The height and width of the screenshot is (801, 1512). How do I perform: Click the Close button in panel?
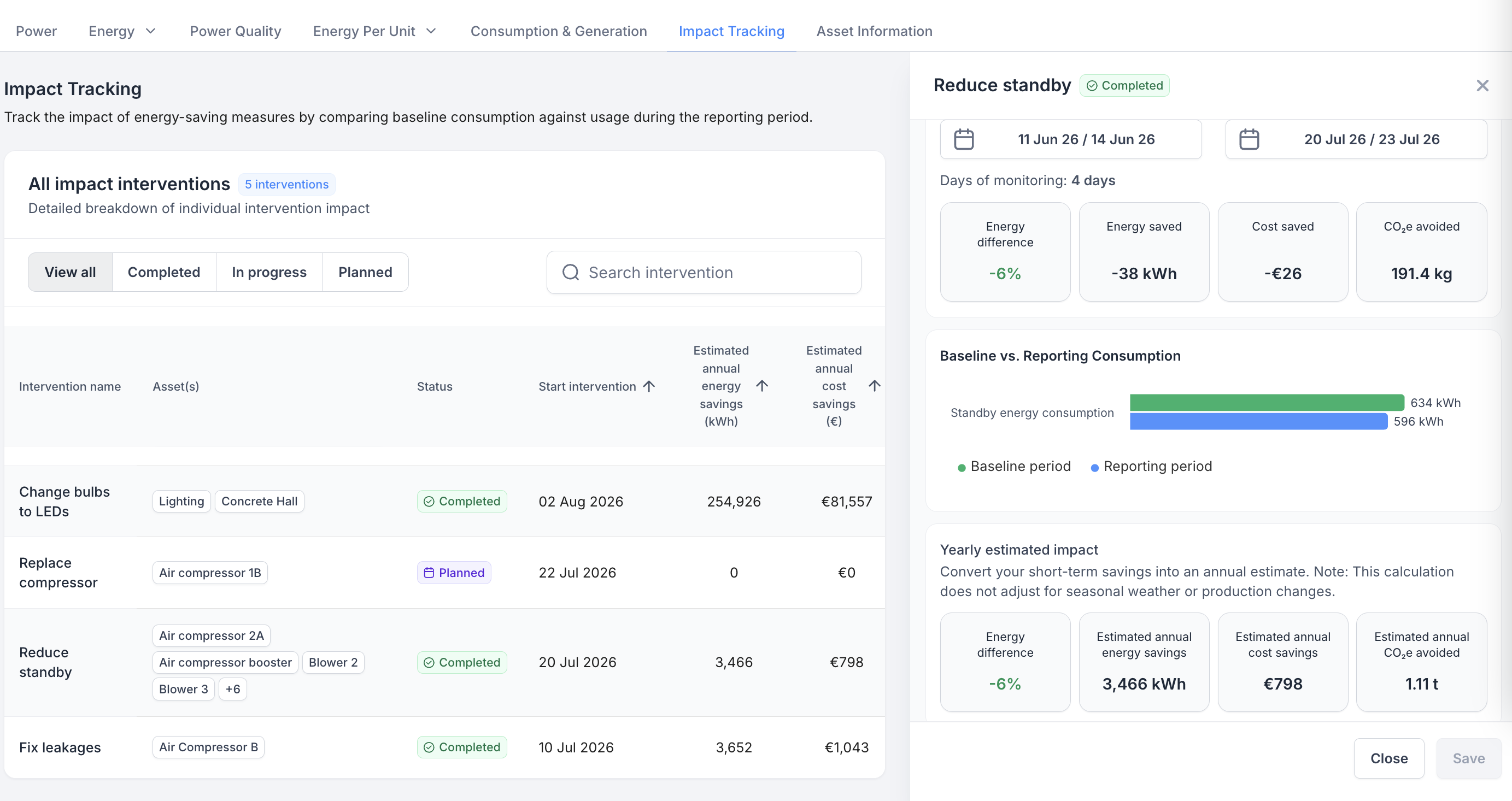click(1389, 758)
